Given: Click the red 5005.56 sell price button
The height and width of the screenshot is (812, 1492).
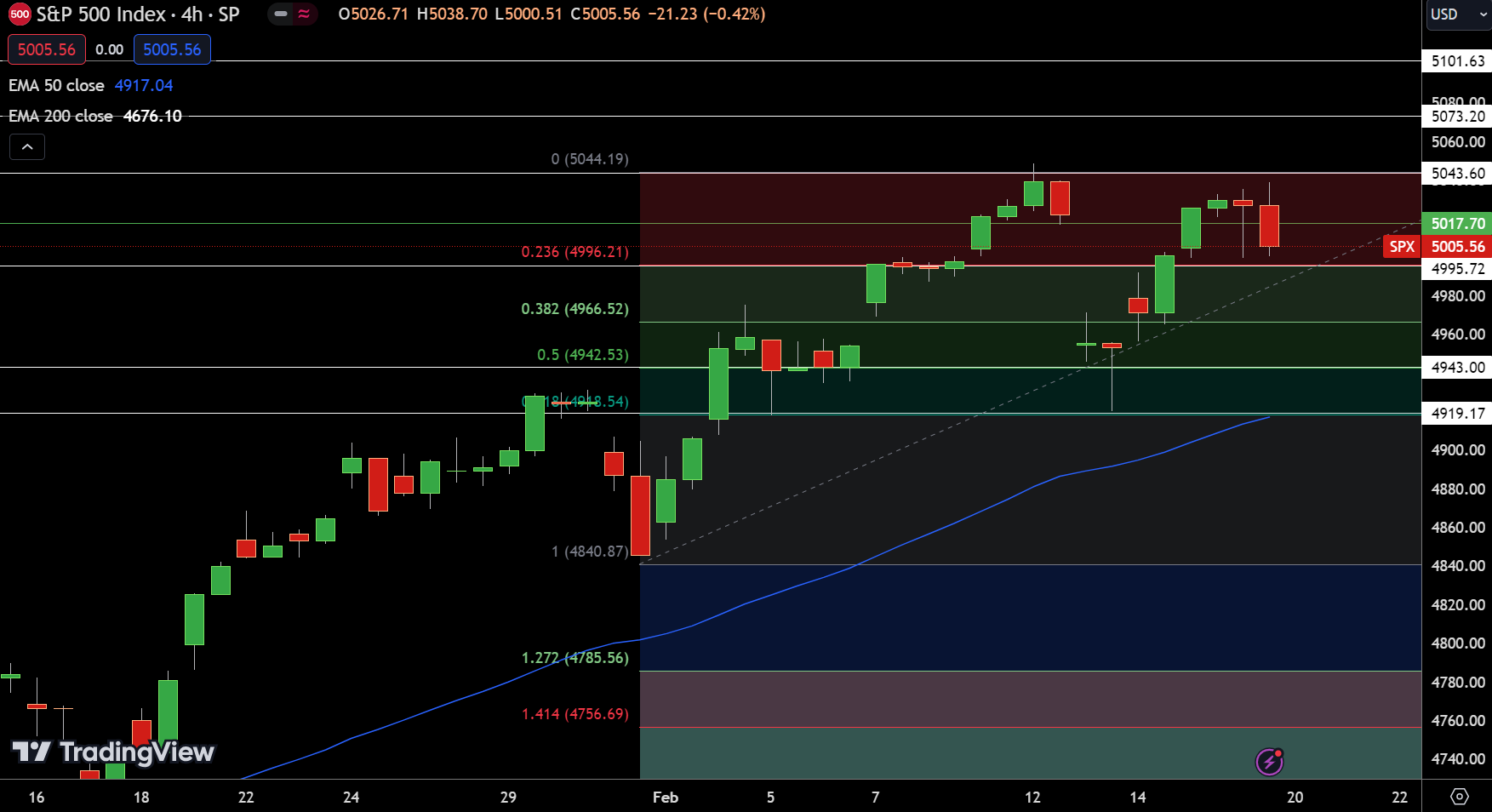Looking at the screenshot, I should [x=47, y=49].
